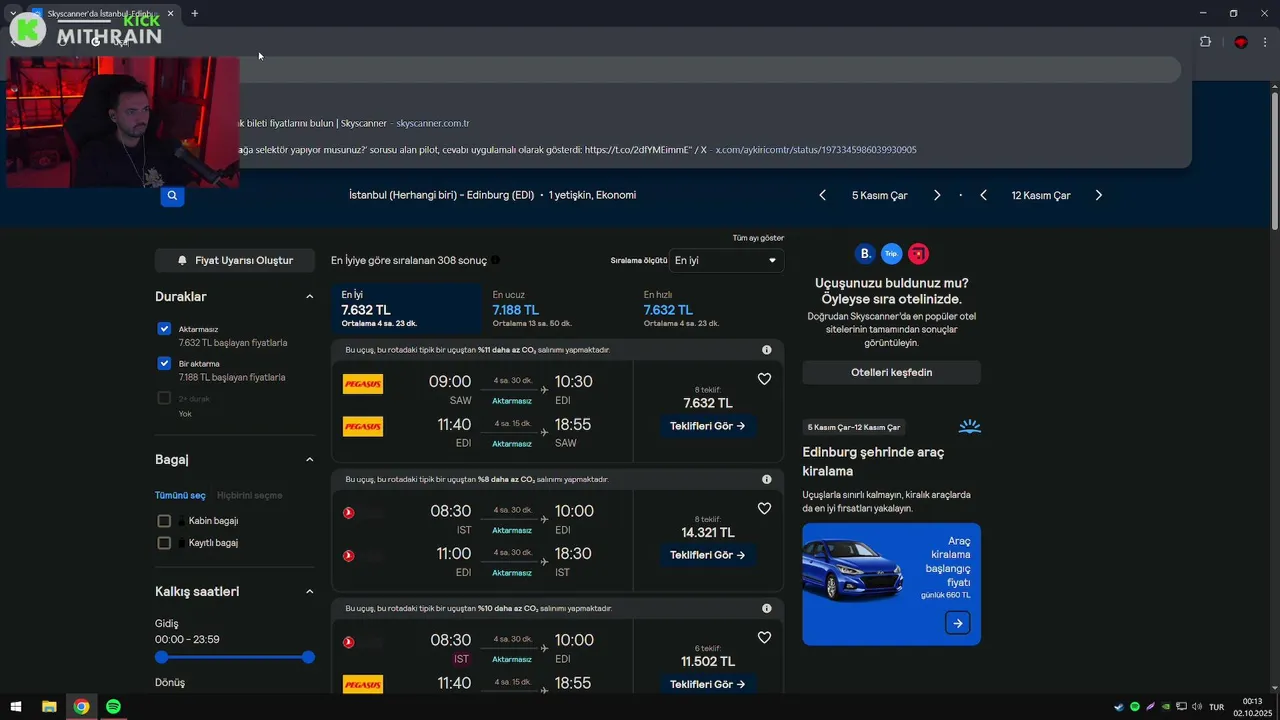Click info icon beside 308 sonuç
The height and width of the screenshot is (720, 1280).
tap(495, 260)
